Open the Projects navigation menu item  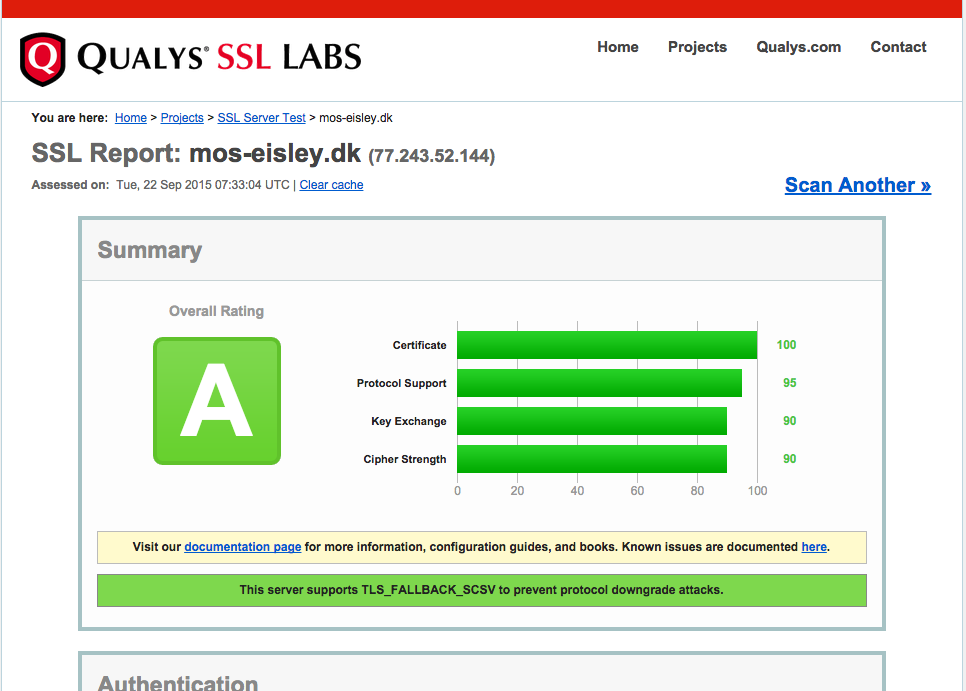tap(697, 47)
